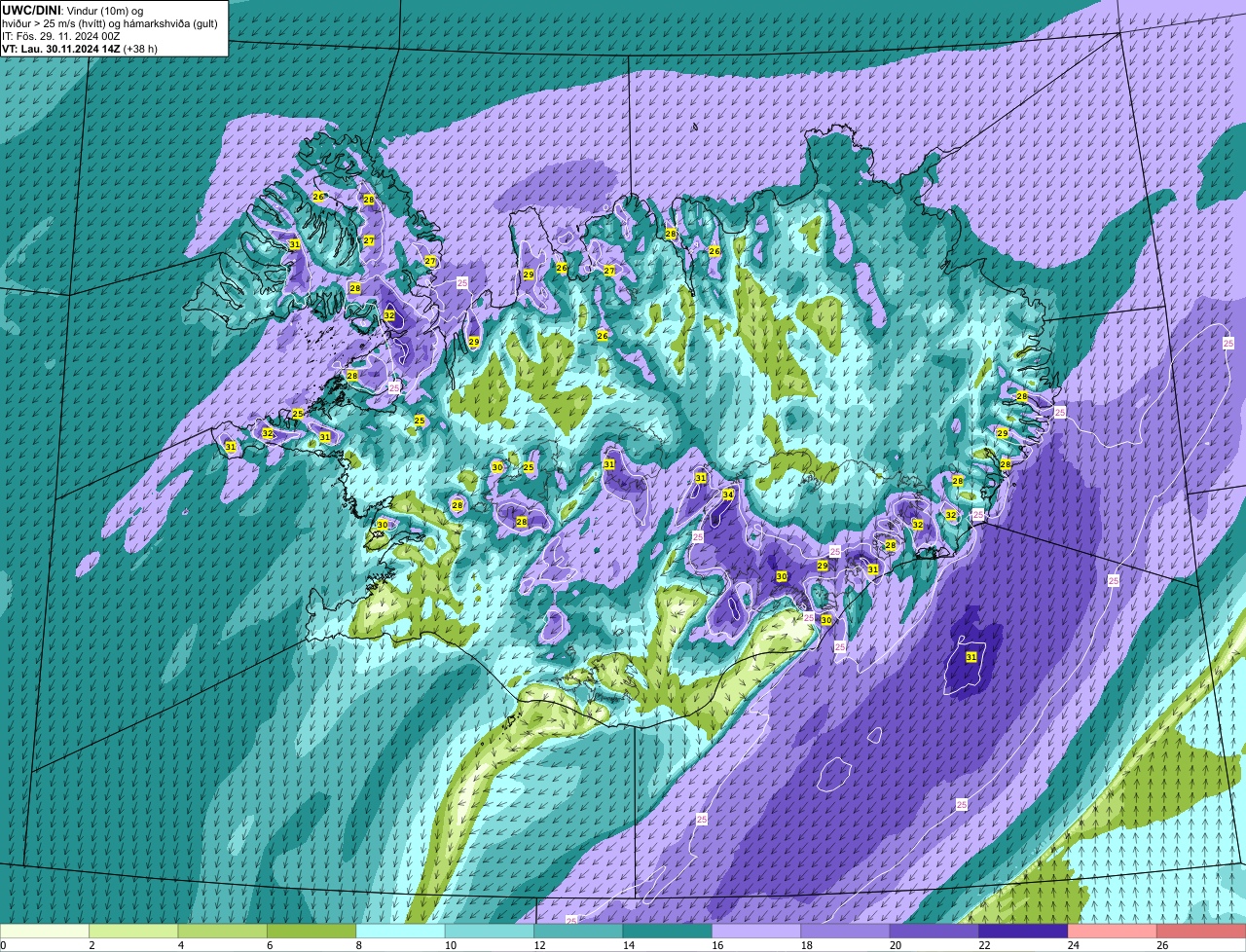The height and width of the screenshot is (952, 1246).
Task: Click the '10' tick label on color scale
Action: (449, 945)
